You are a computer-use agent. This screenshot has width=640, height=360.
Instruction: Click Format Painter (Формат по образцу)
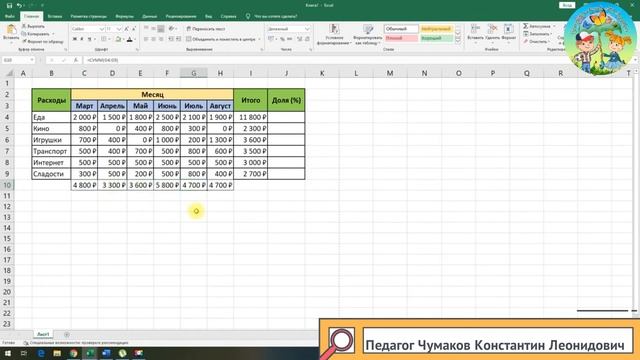(x=42, y=42)
